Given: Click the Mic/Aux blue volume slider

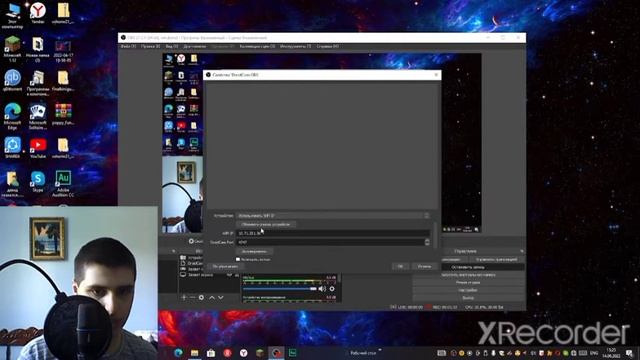Looking at the screenshot, I should point(280,289).
